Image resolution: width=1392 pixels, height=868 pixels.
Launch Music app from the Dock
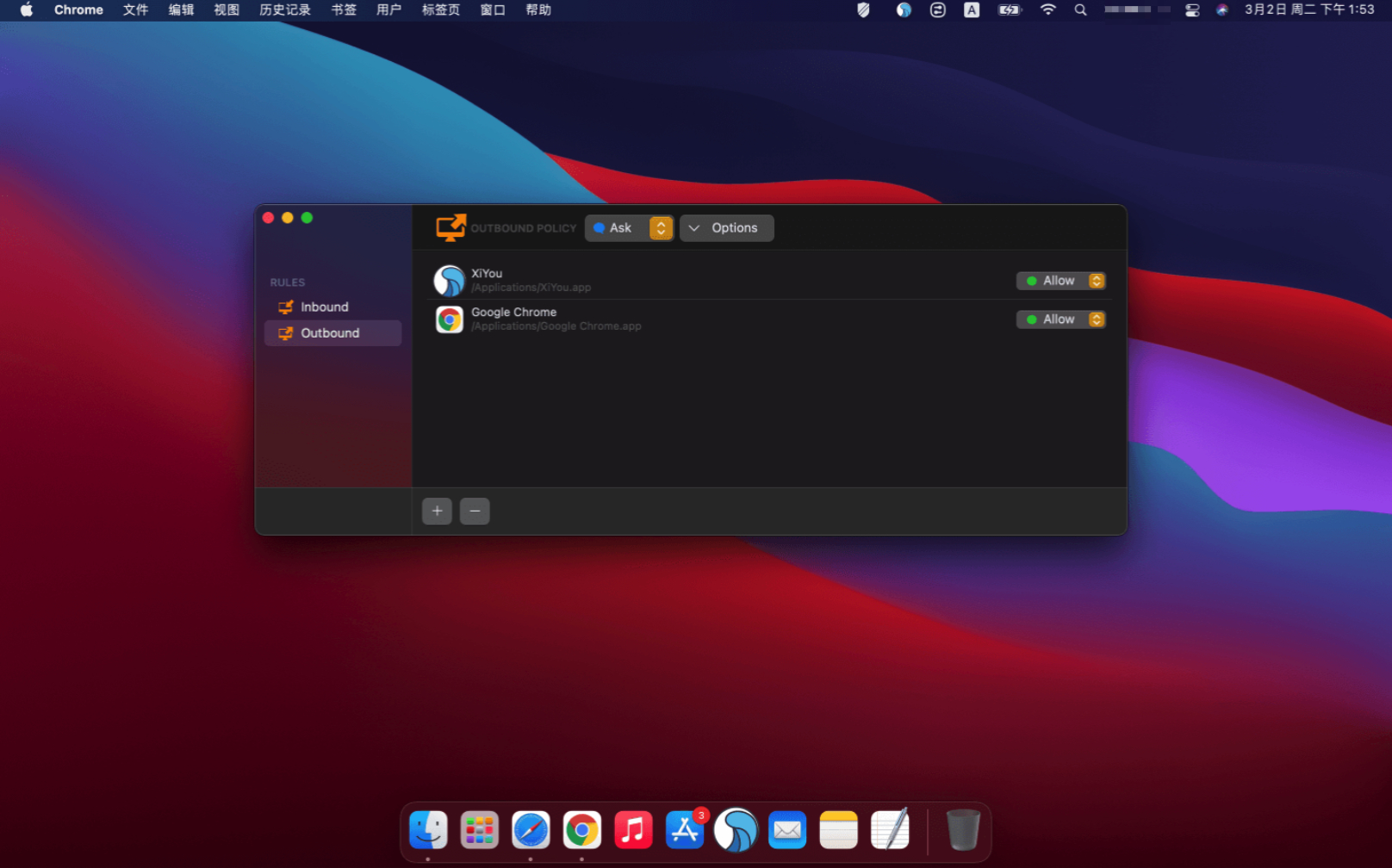point(633,831)
